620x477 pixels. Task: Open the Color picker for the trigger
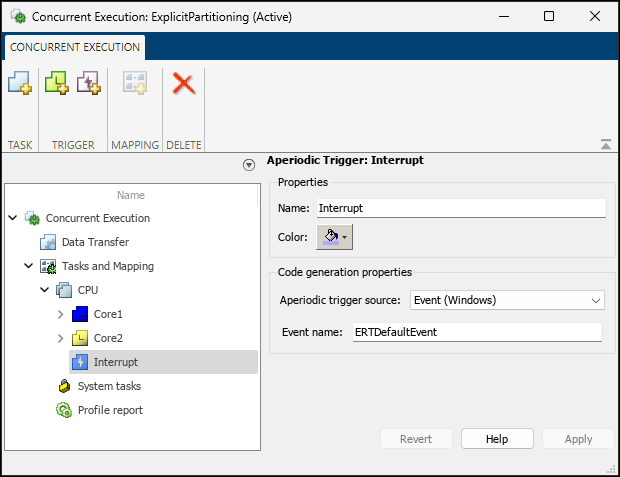(334, 237)
